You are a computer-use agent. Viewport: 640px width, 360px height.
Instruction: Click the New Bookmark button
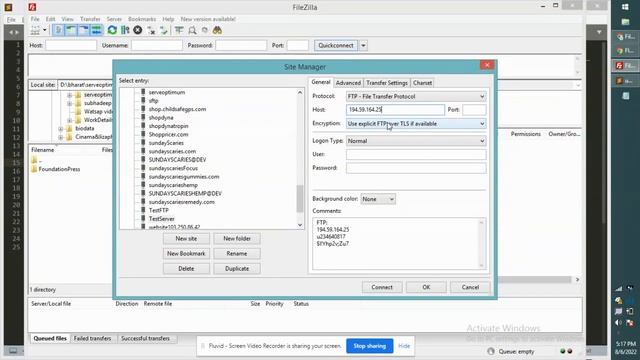186,253
